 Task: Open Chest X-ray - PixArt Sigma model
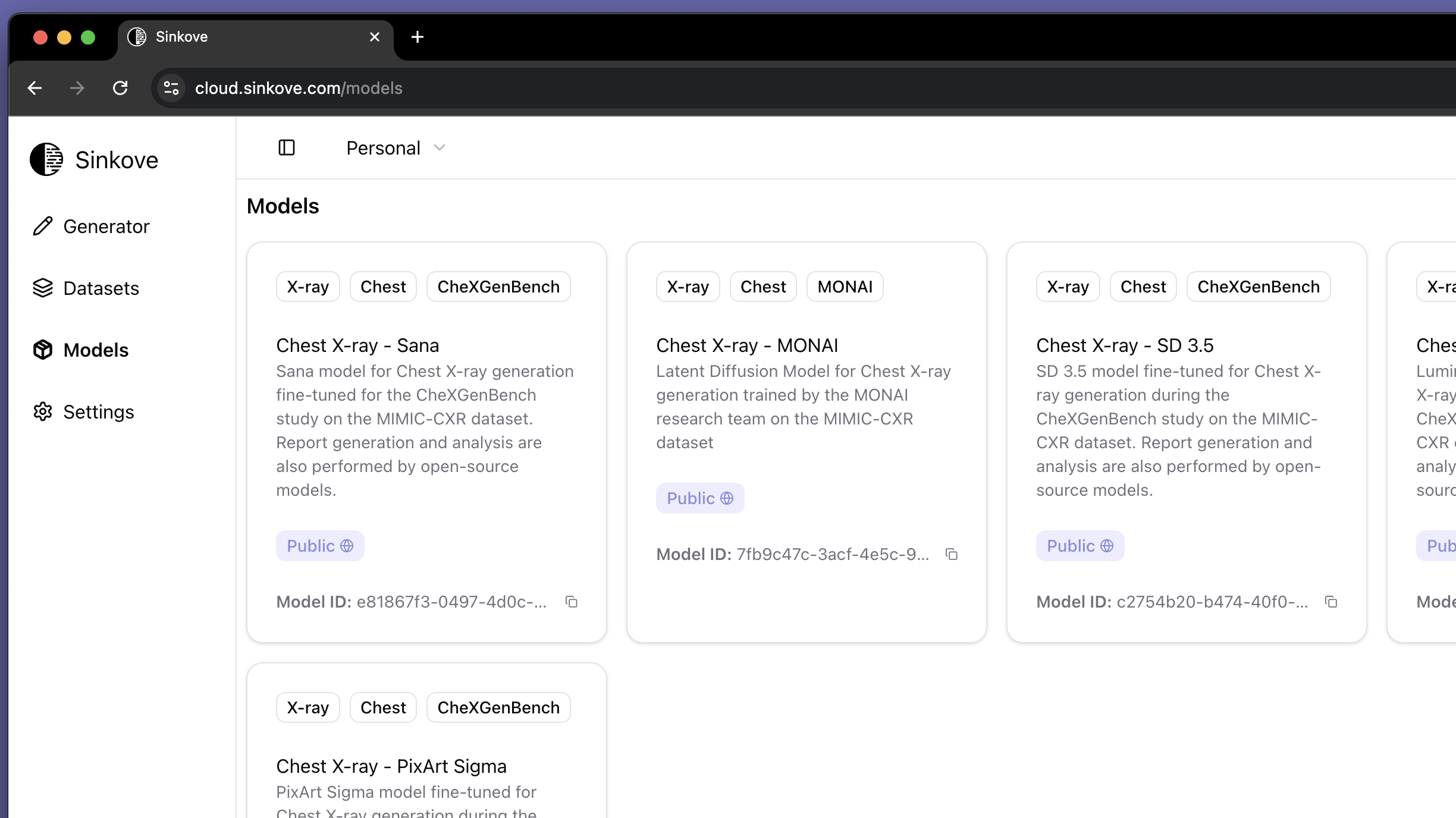point(391,766)
